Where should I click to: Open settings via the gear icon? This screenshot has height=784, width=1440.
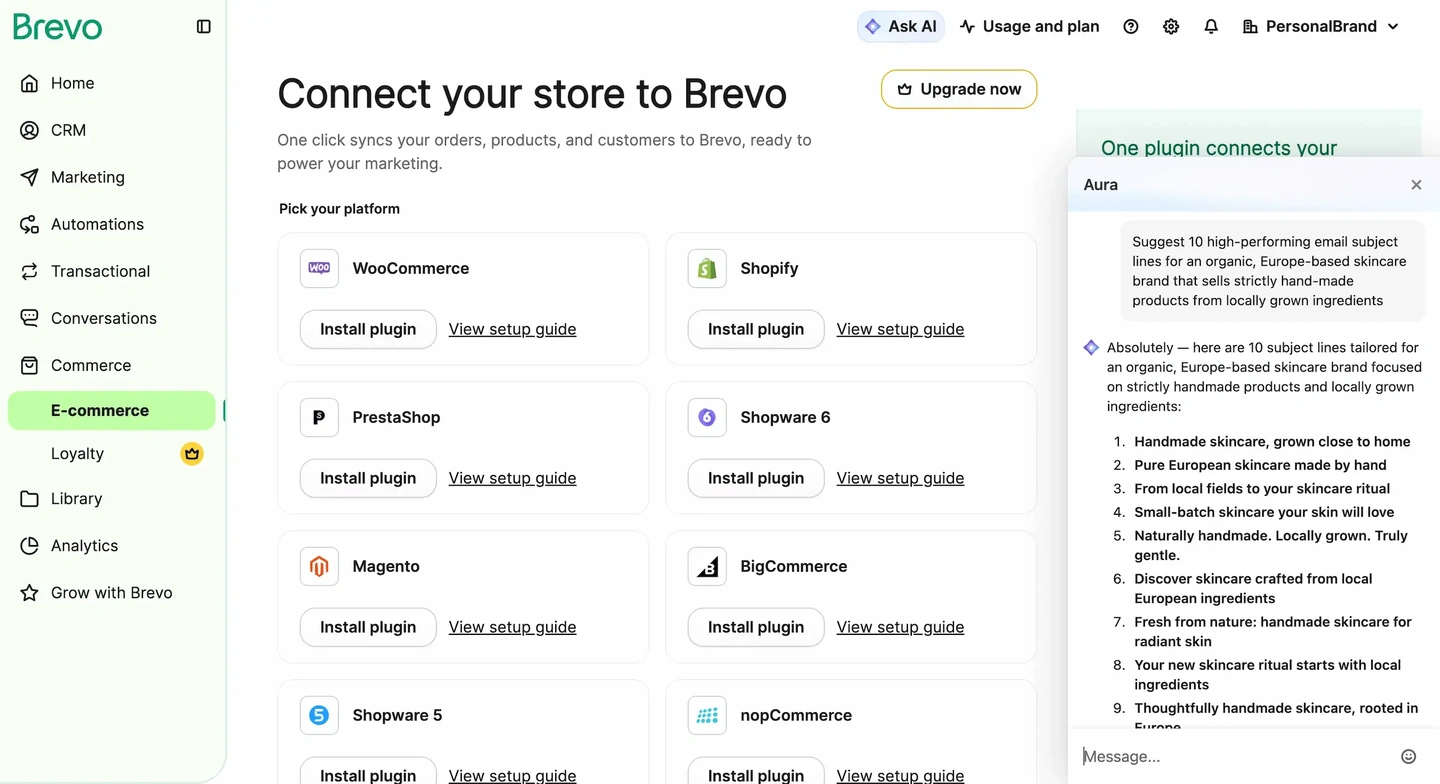coord(1171,27)
